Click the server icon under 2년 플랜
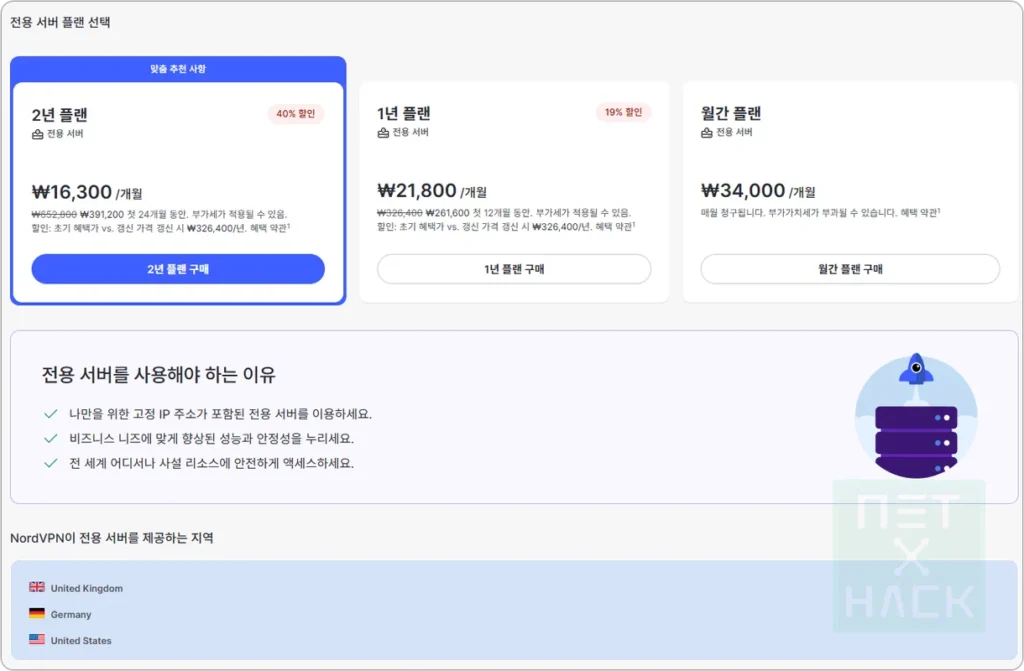Image resolution: width=1024 pixels, height=671 pixels. point(37,134)
